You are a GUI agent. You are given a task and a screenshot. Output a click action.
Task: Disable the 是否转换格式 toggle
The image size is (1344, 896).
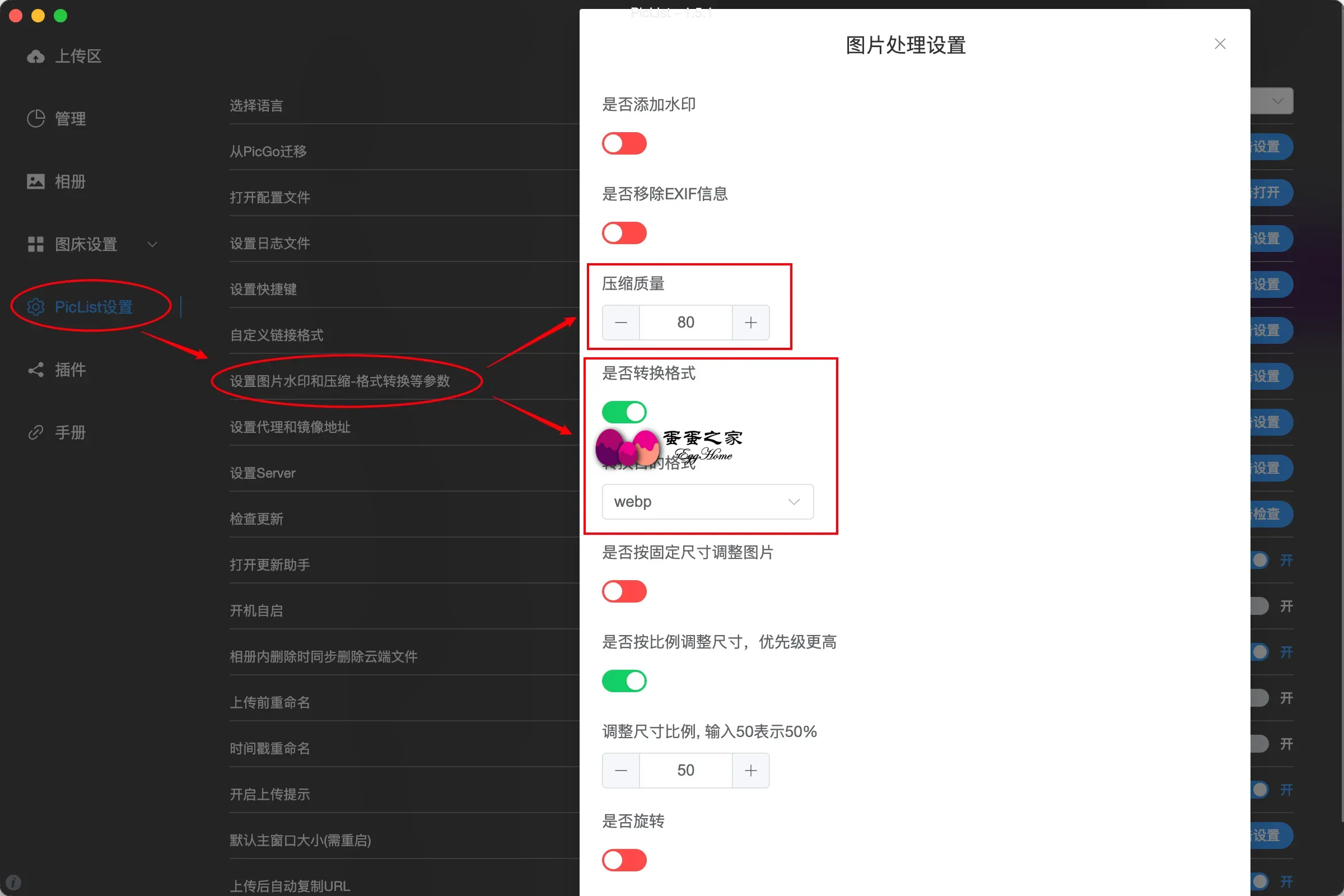point(624,412)
